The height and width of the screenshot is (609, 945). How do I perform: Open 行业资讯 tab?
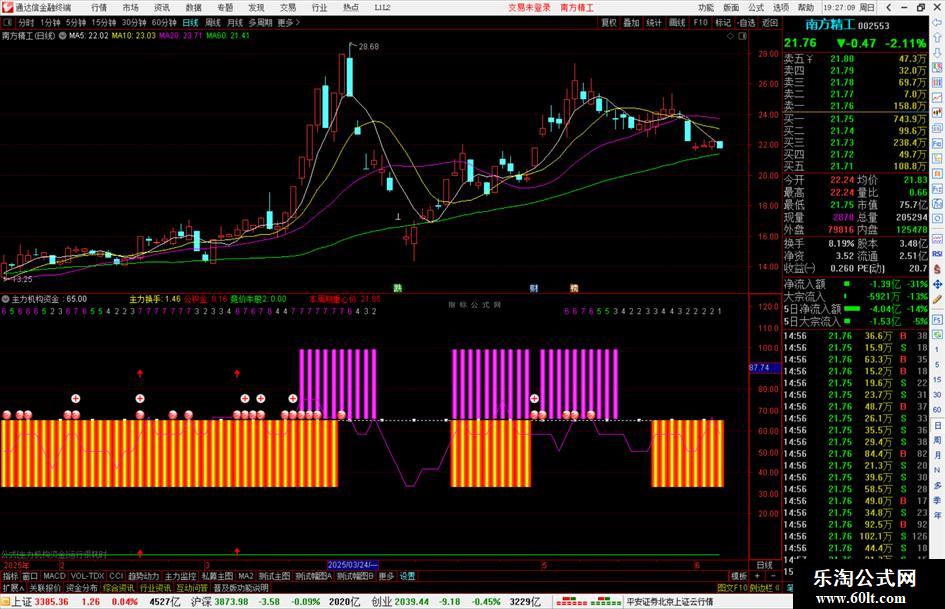(155, 587)
